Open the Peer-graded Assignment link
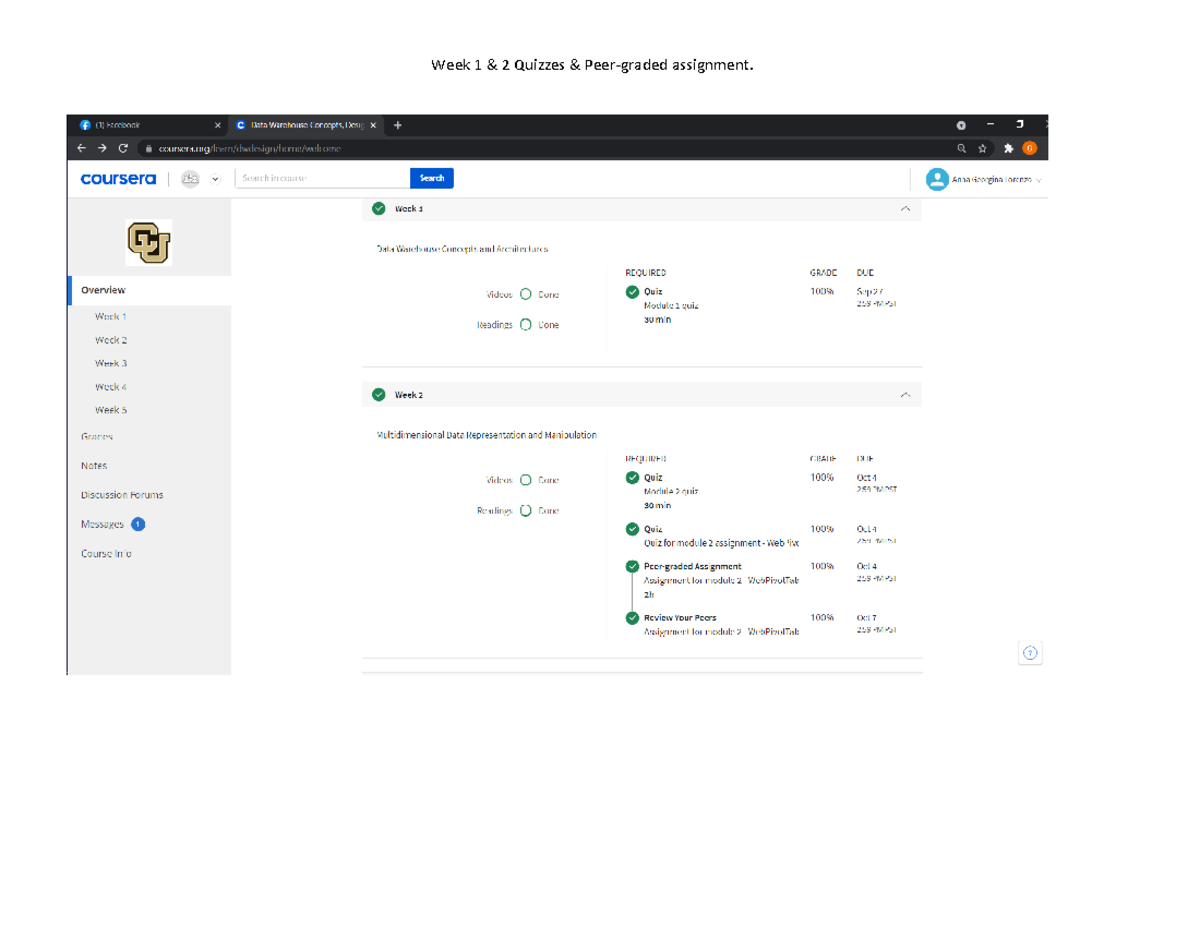 click(692, 567)
